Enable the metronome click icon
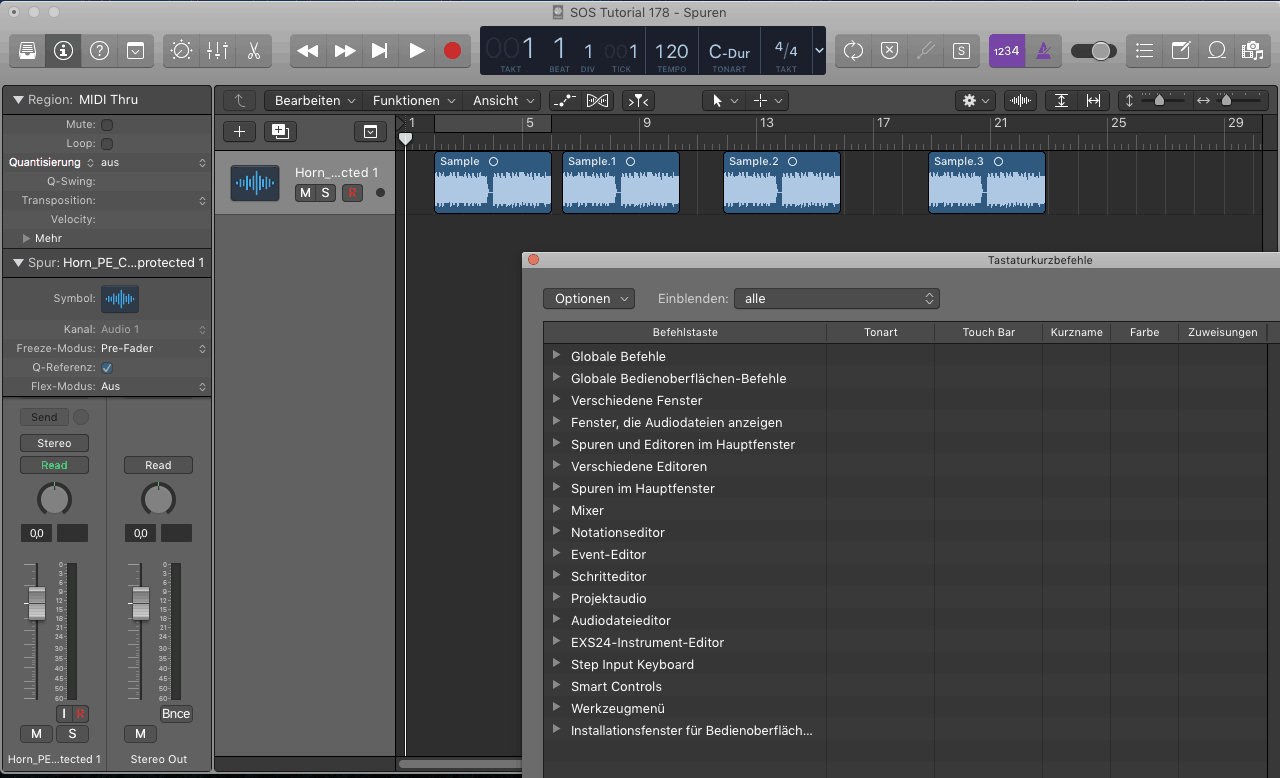This screenshot has width=1280, height=778. [x=1043, y=50]
